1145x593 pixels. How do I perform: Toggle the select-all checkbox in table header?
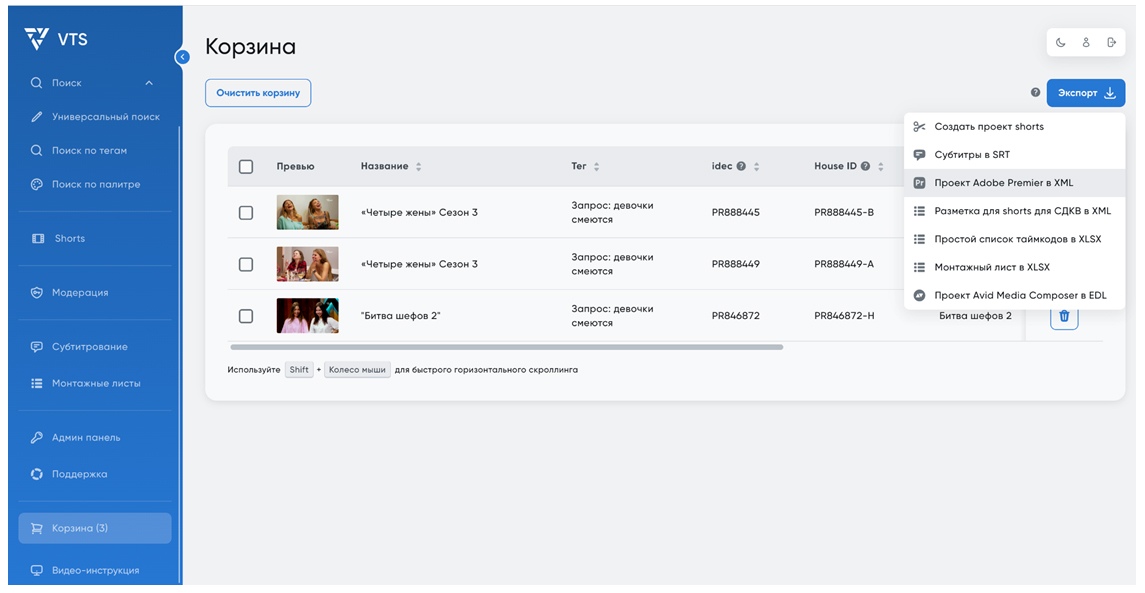[246, 166]
